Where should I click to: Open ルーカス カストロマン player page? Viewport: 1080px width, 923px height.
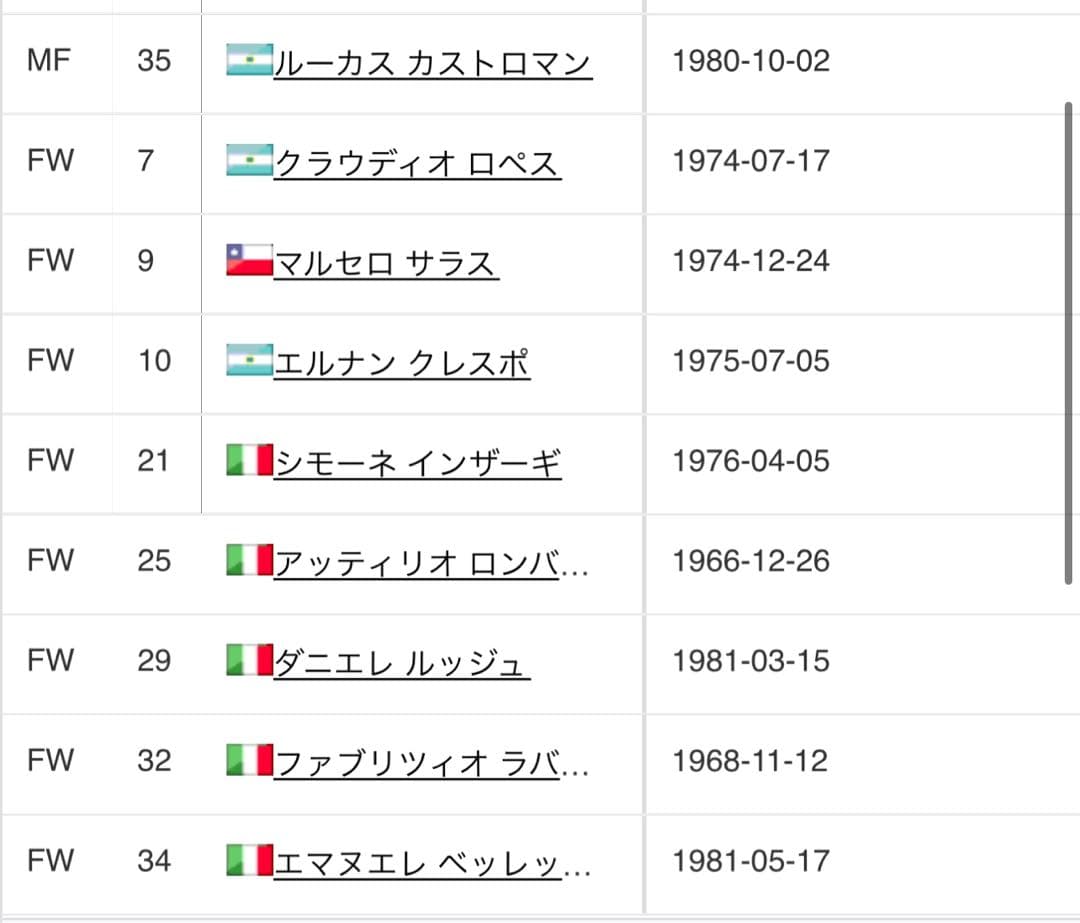tap(430, 62)
